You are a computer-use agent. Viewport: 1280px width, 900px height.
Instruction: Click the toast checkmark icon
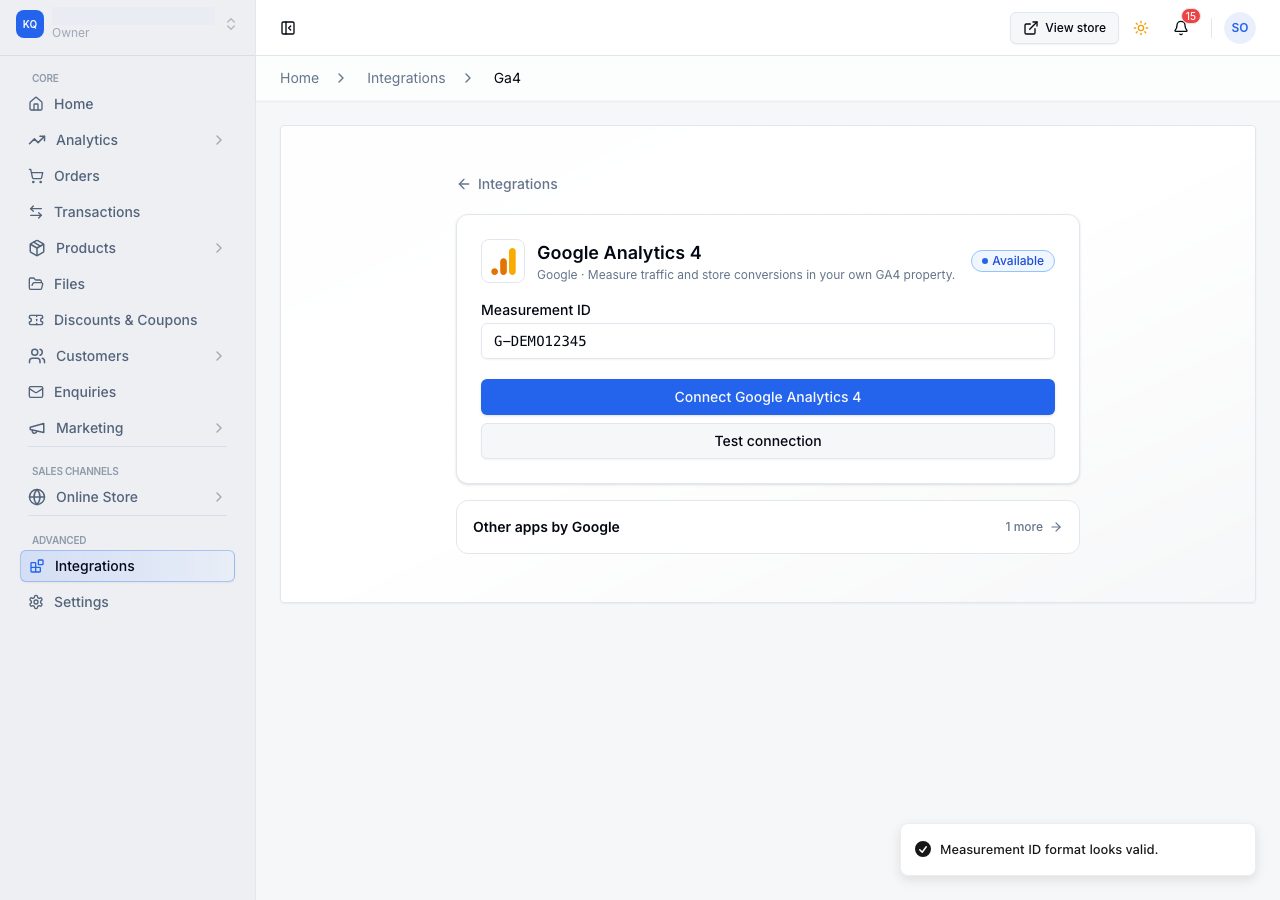[x=923, y=850]
